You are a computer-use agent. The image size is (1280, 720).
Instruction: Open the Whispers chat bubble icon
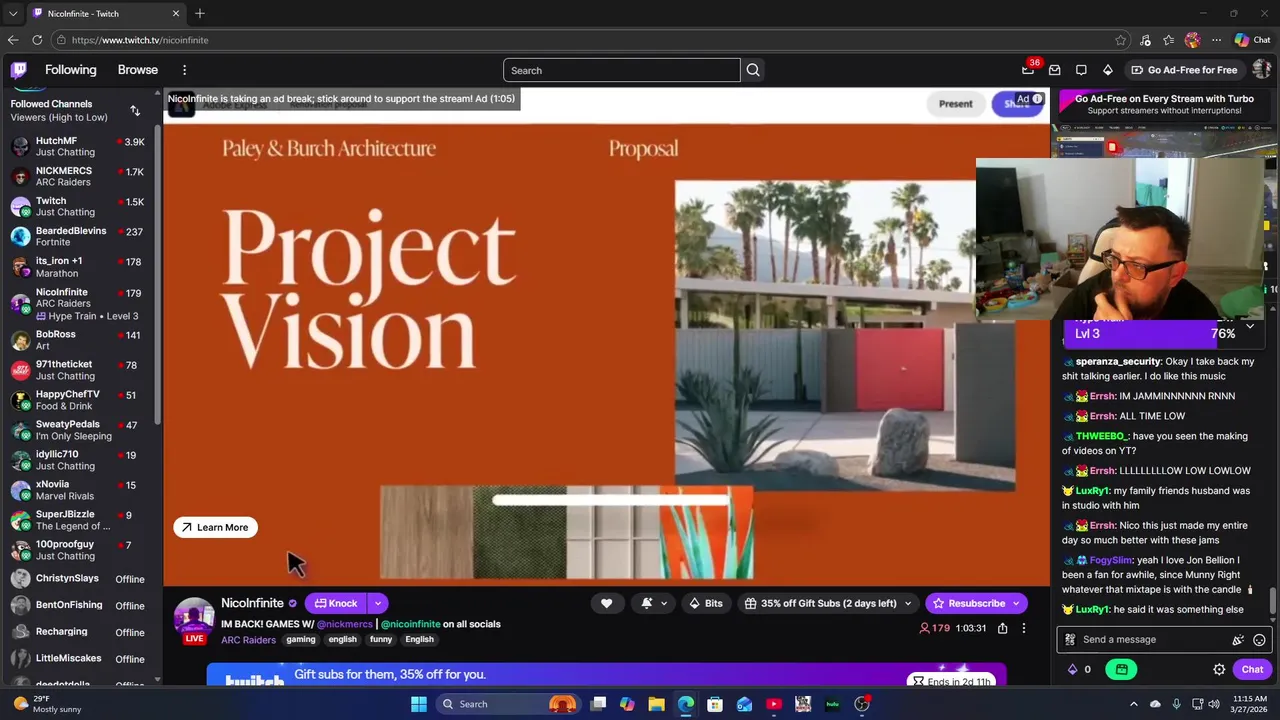point(1081,70)
